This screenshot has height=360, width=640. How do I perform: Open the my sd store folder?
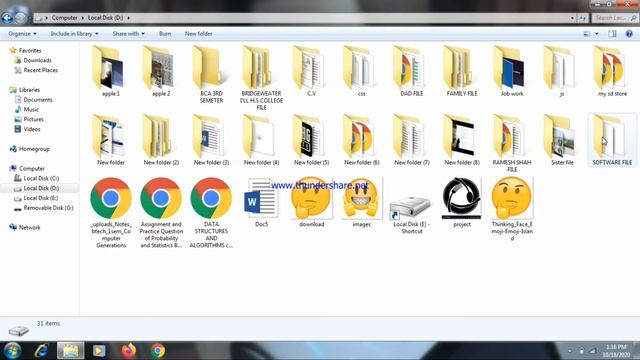click(612, 71)
